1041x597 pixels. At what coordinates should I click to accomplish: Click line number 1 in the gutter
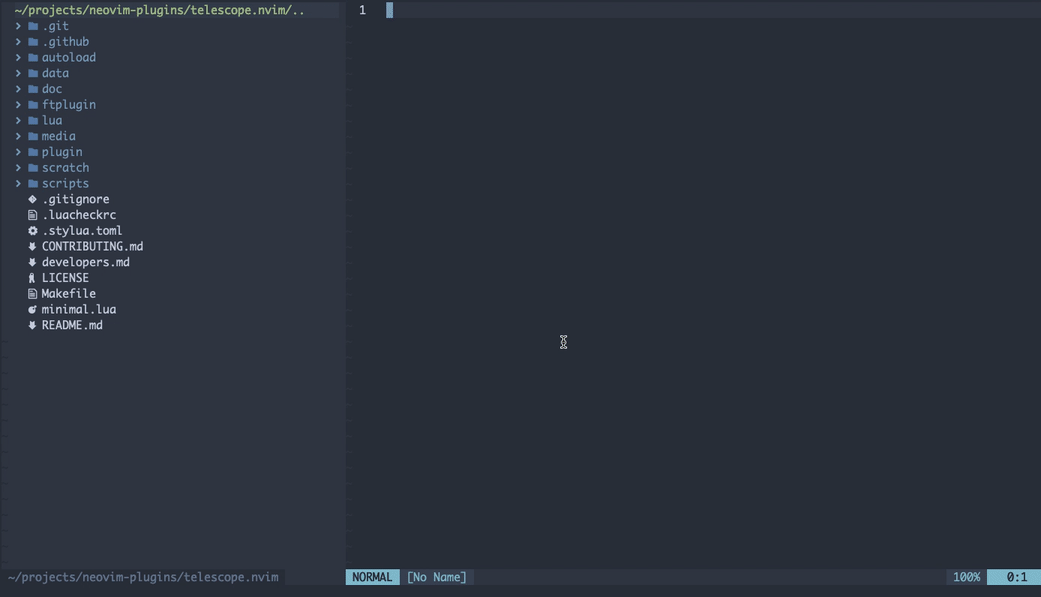point(362,10)
